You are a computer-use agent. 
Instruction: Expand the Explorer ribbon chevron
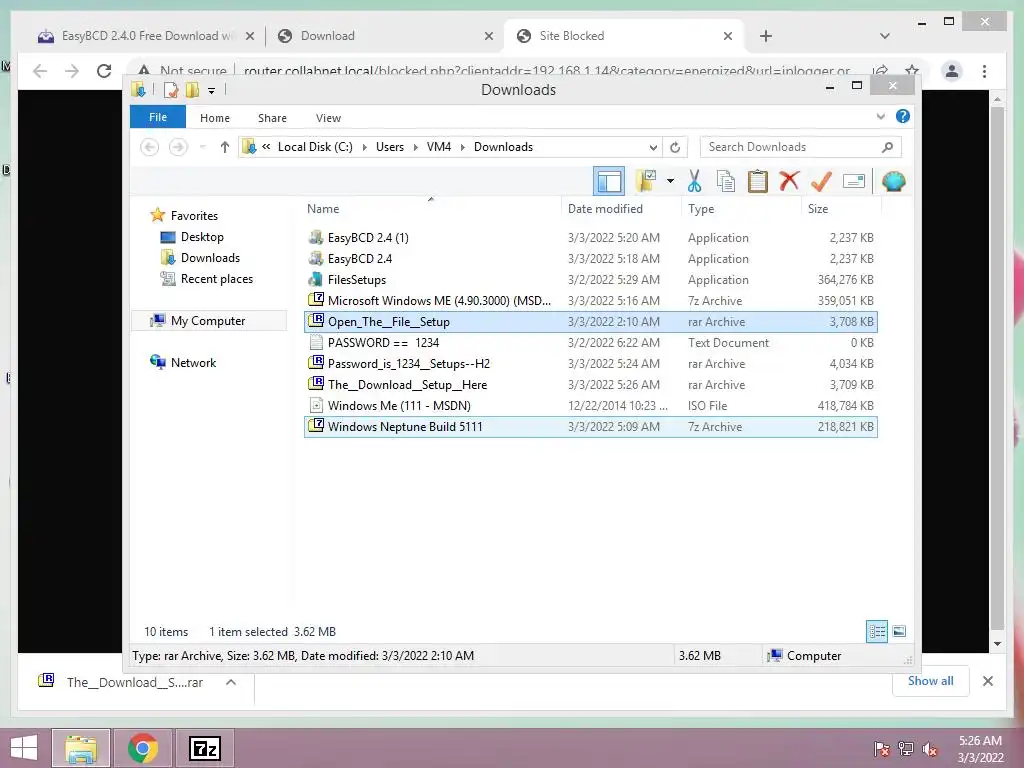pos(881,116)
